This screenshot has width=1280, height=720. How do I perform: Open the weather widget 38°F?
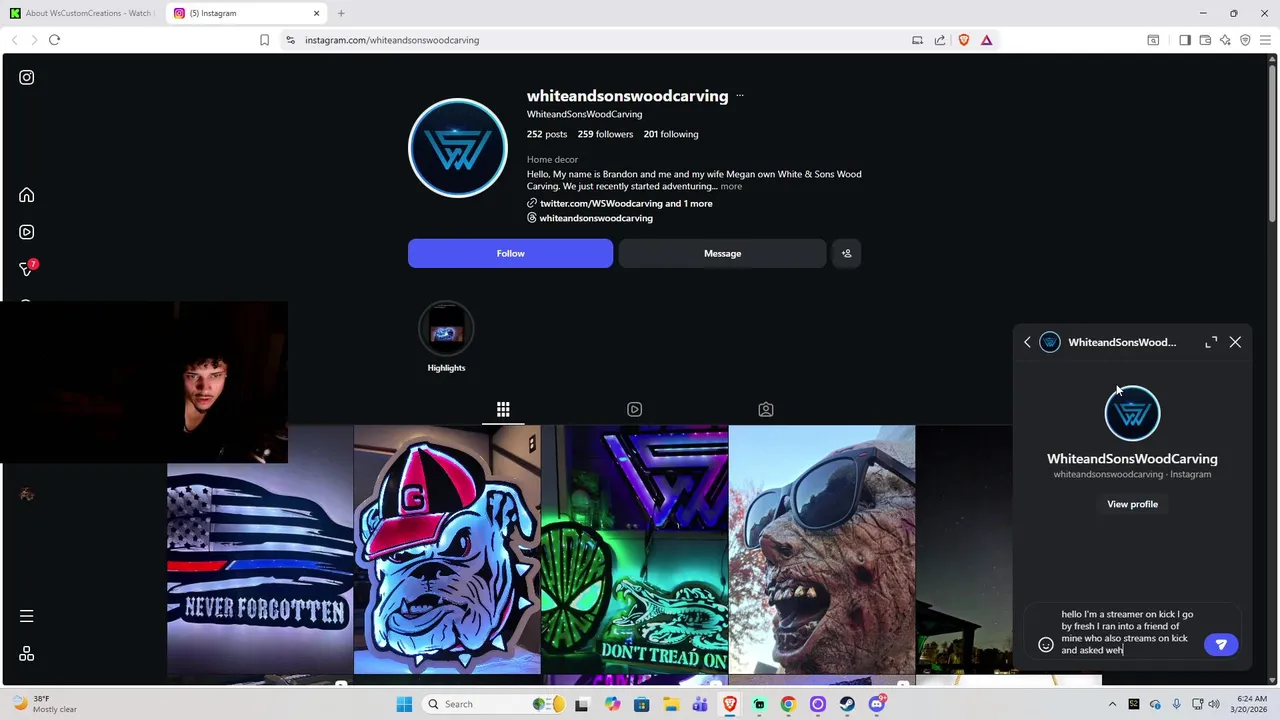(42, 704)
